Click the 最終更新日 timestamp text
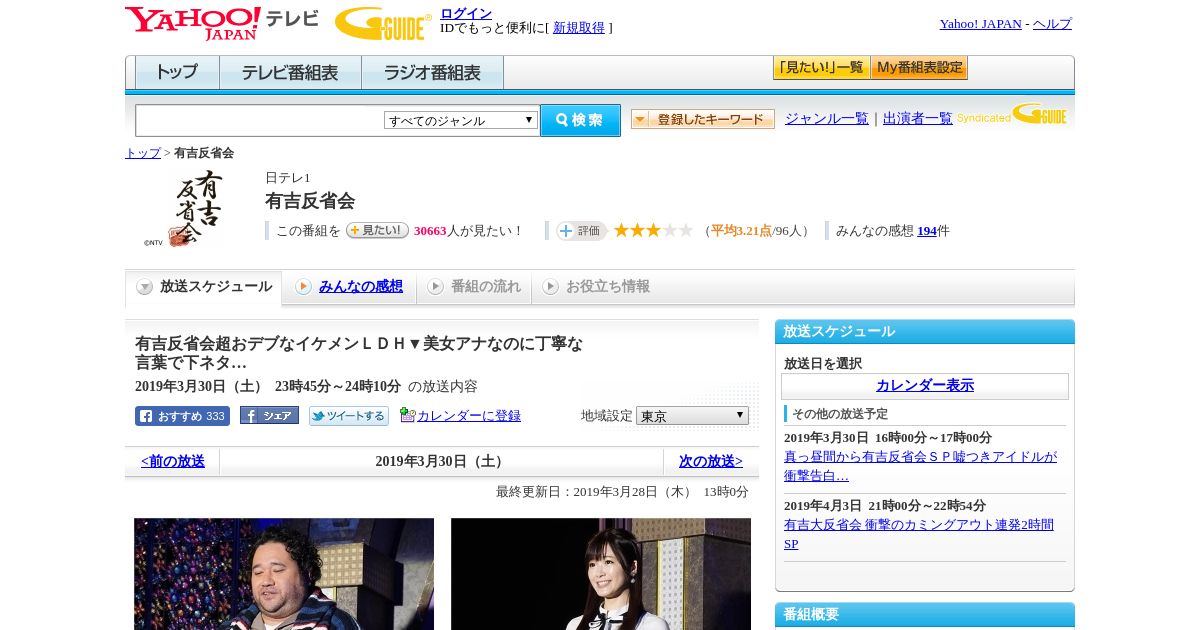1200x630 pixels. coord(622,492)
